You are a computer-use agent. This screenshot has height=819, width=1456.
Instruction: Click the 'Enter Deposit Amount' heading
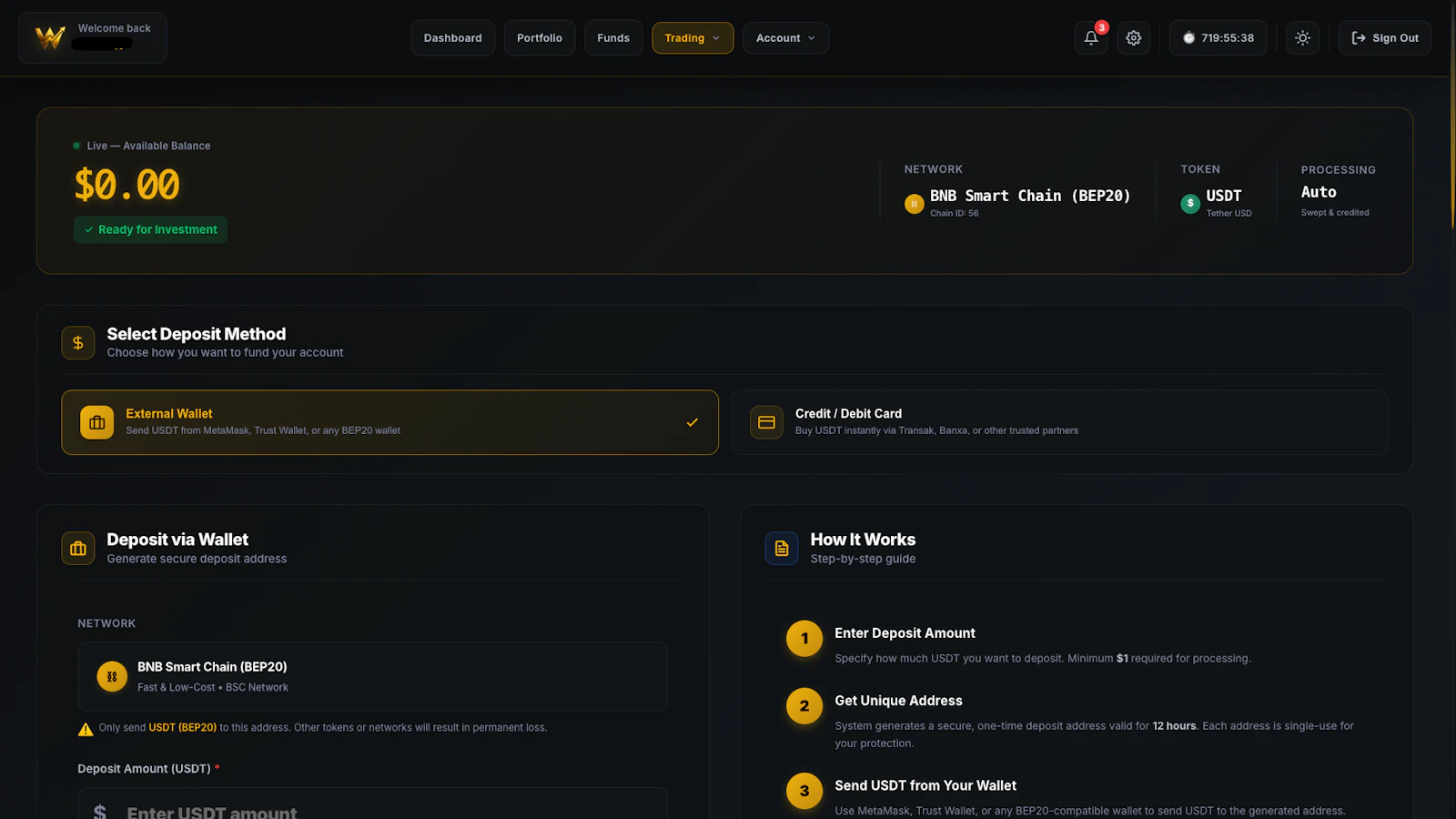pos(905,633)
